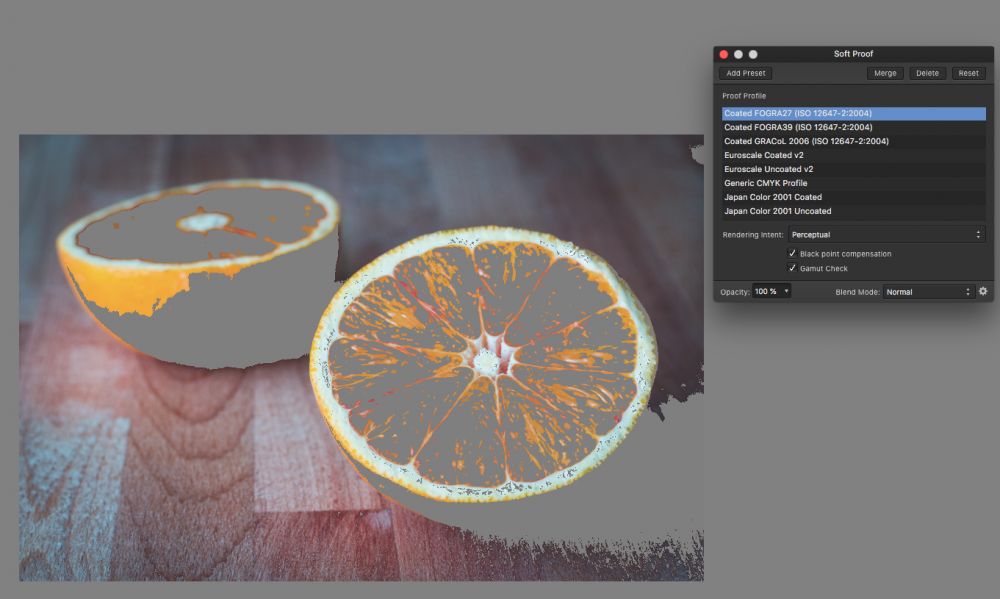Disable the Gamut Check checkbox
1000x599 pixels.
[x=792, y=268]
